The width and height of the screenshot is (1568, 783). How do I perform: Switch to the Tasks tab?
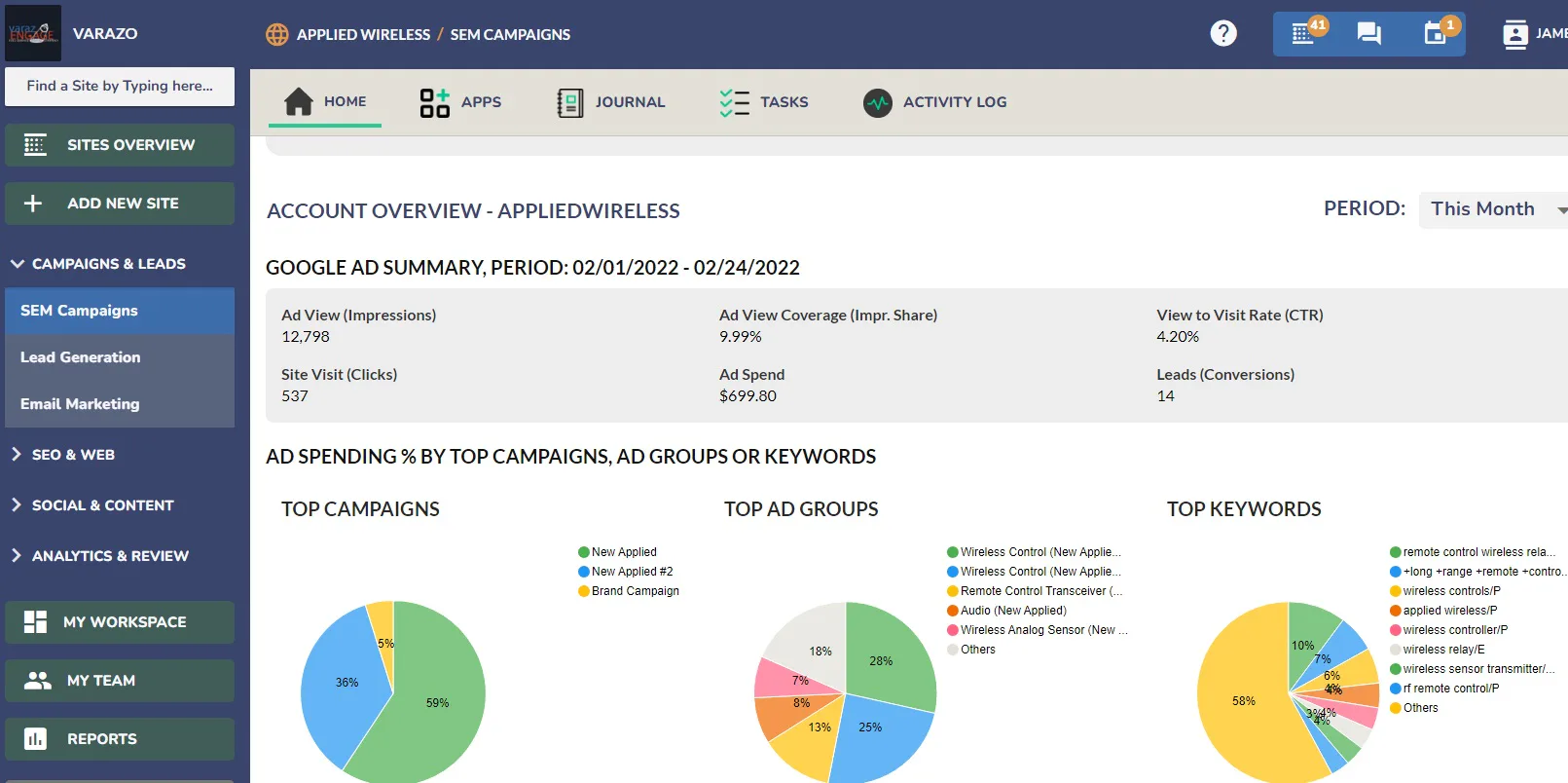point(764,102)
